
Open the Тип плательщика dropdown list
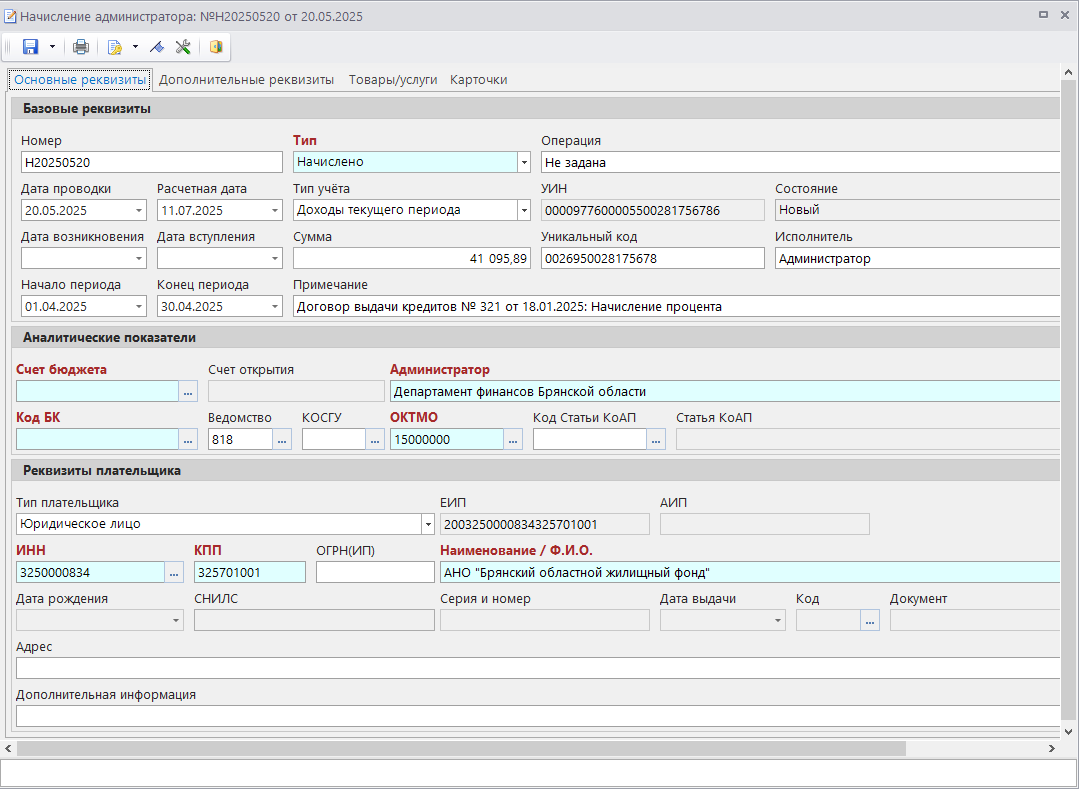click(428, 524)
